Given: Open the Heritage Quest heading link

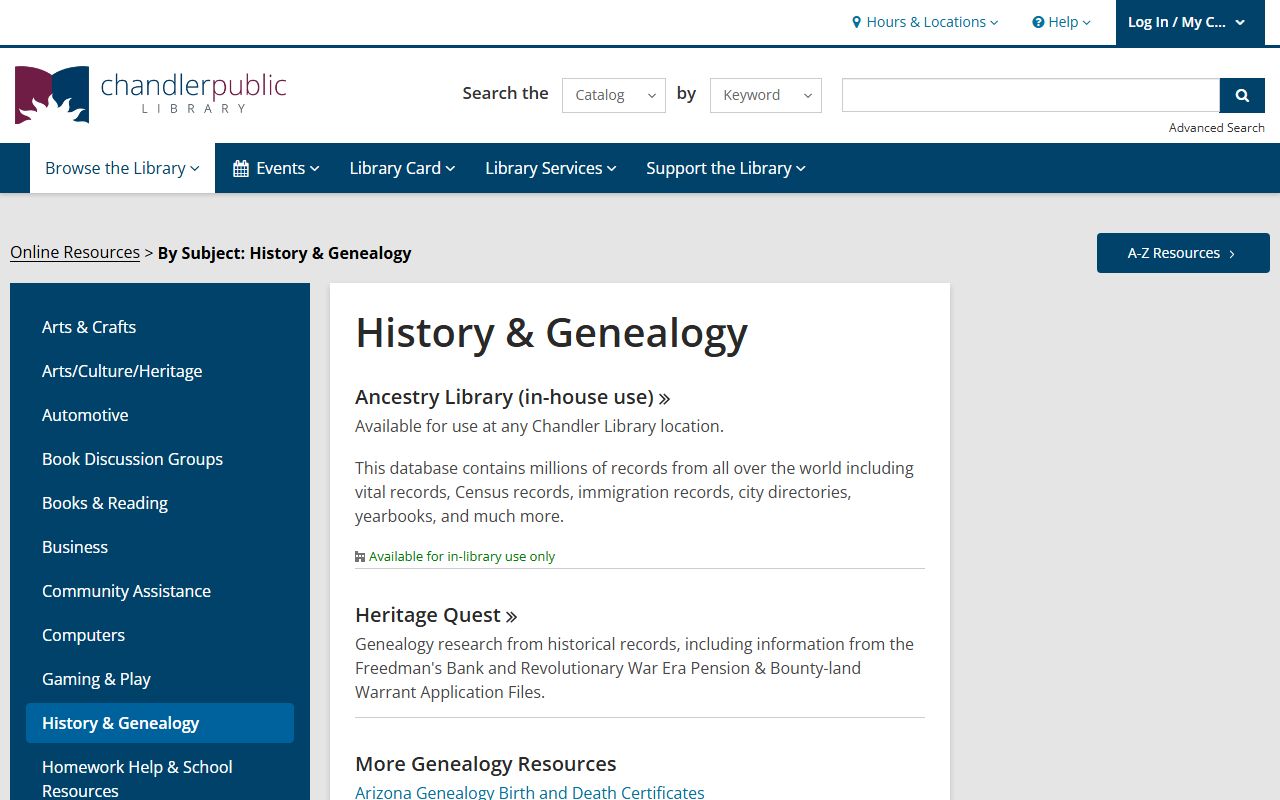Looking at the screenshot, I should point(436,615).
